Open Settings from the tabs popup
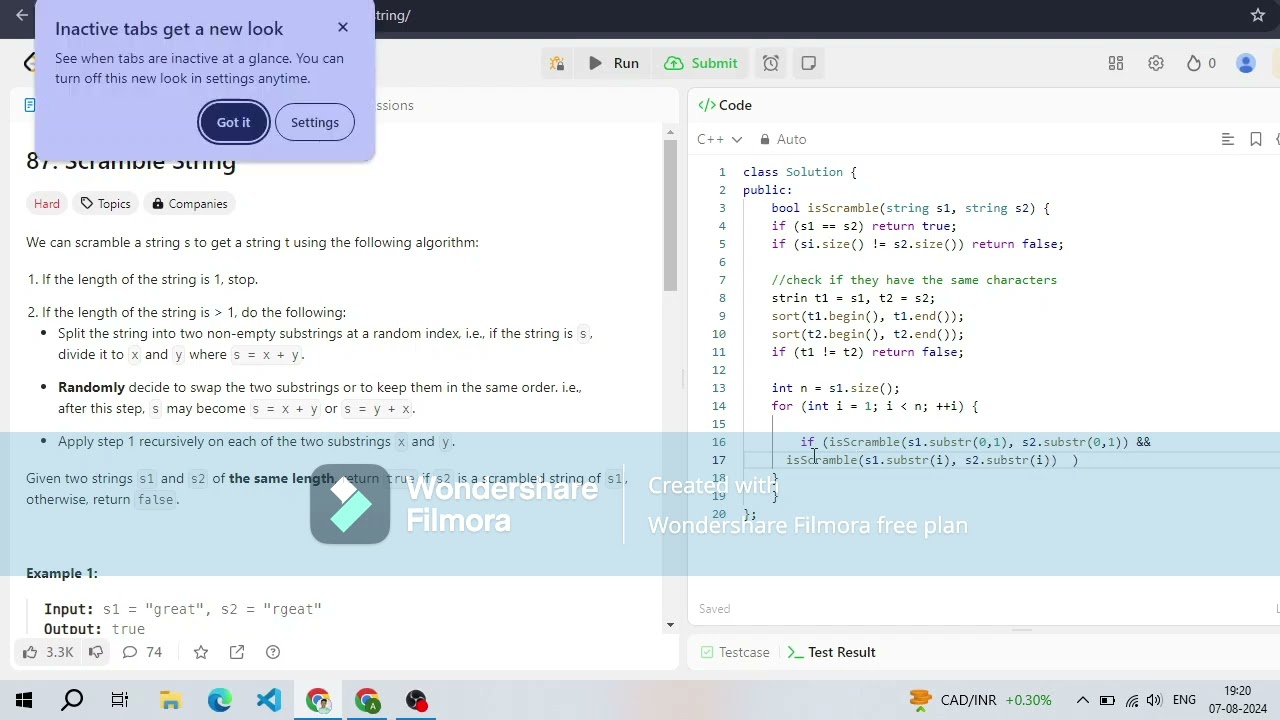1280x720 pixels. tap(315, 122)
